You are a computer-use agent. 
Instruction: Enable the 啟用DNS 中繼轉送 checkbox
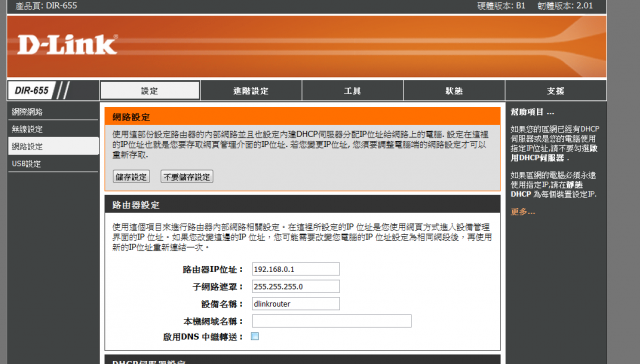point(255,336)
